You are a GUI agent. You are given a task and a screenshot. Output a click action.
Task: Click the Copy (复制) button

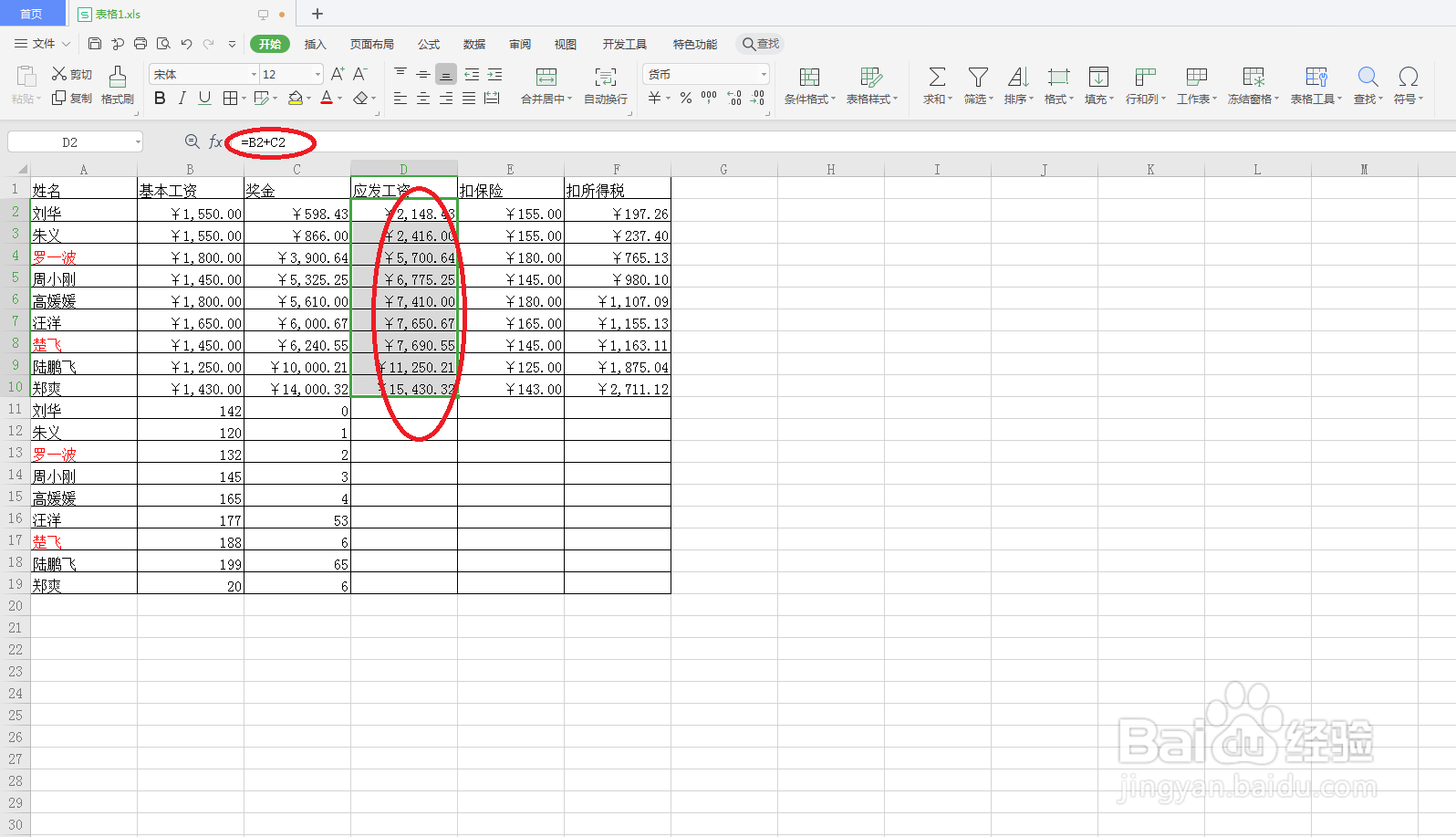click(72, 98)
